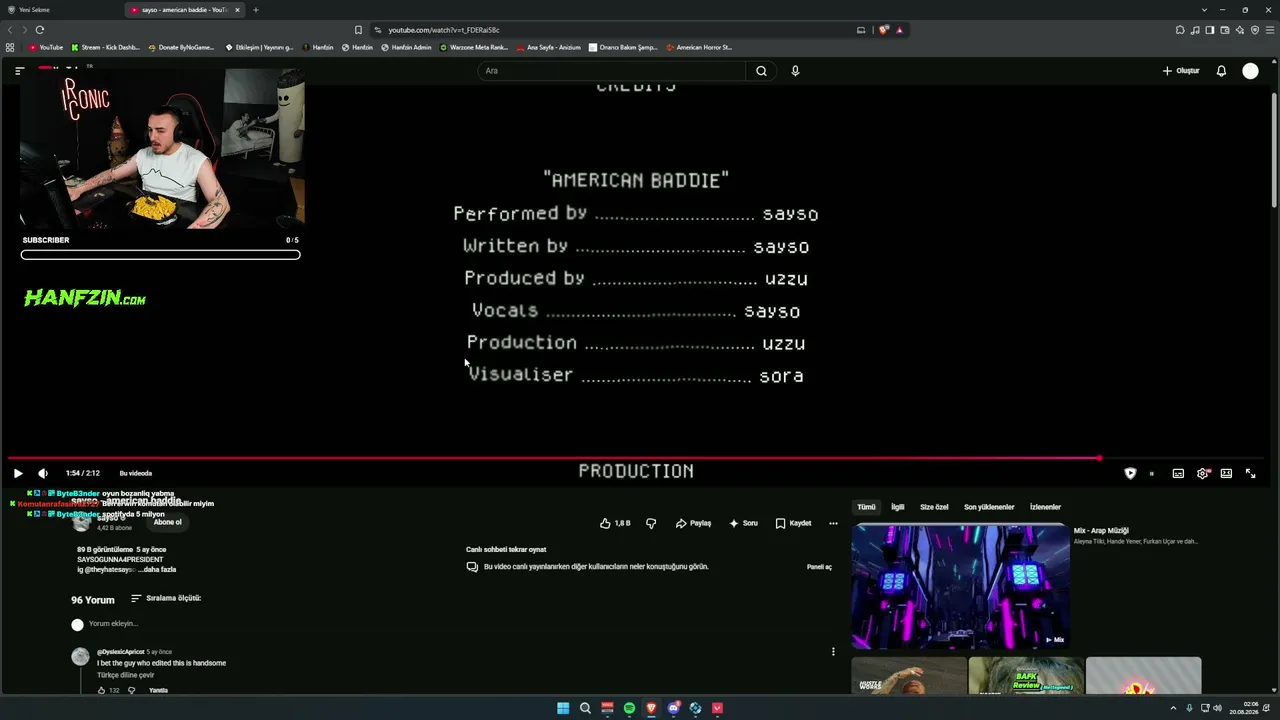
Task: Open video player settings gear
Action: click(1202, 473)
